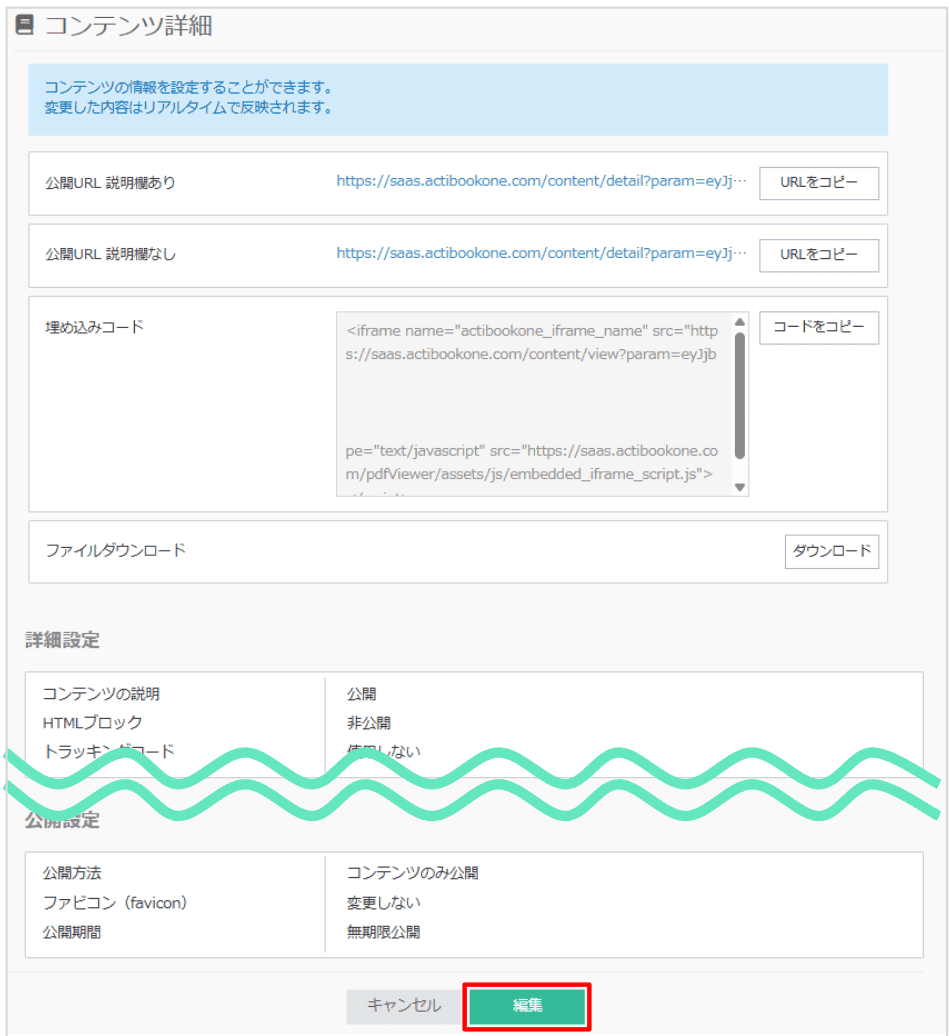Copy the 説明欄あり public URL
This screenshot has height=1036, width=949.
click(x=818, y=183)
